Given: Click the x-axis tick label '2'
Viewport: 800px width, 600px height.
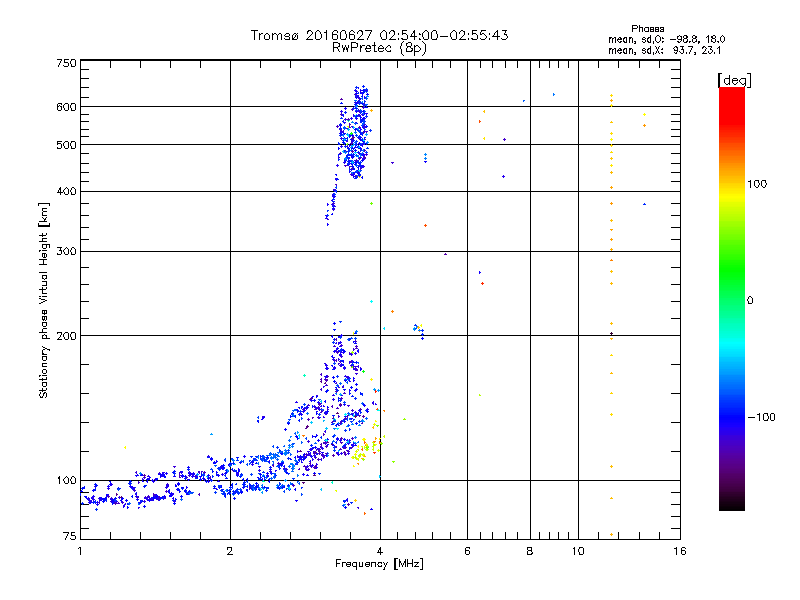Looking at the screenshot, I should click(x=230, y=551).
